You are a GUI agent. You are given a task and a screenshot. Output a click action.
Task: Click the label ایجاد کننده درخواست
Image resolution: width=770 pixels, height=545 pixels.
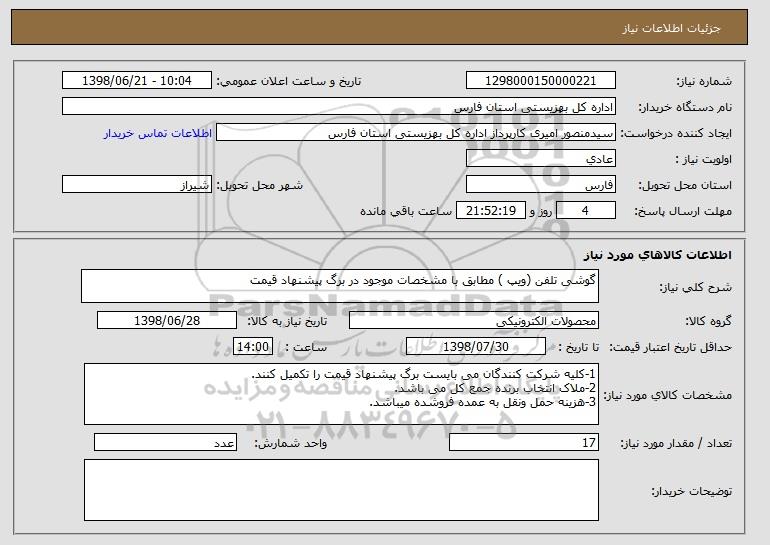(676, 133)
